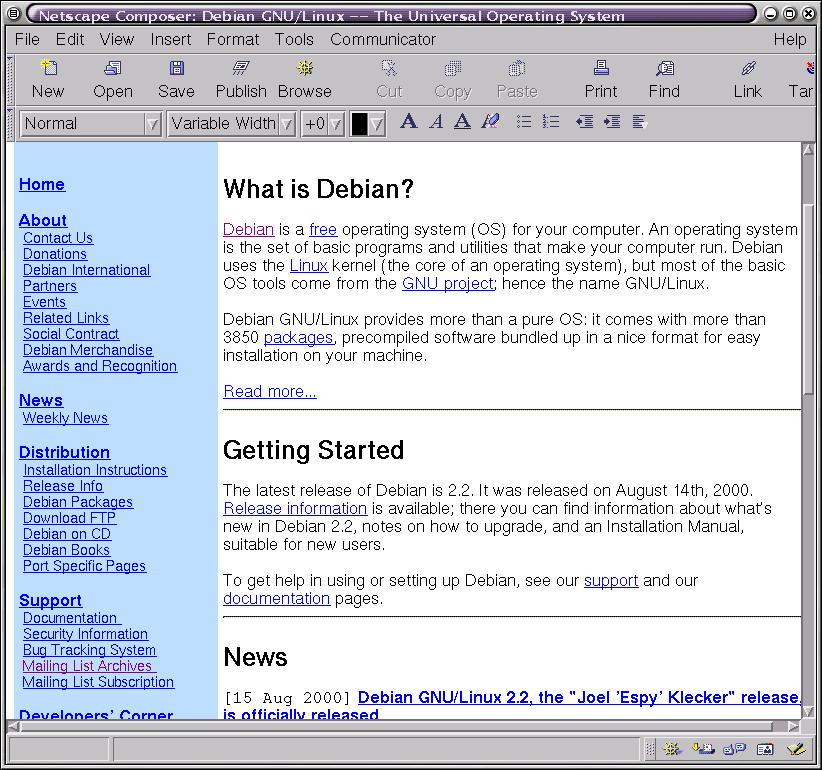Open Find using the Find icon
The height and width of the screenshot is (770, 822).
(665, 68)
